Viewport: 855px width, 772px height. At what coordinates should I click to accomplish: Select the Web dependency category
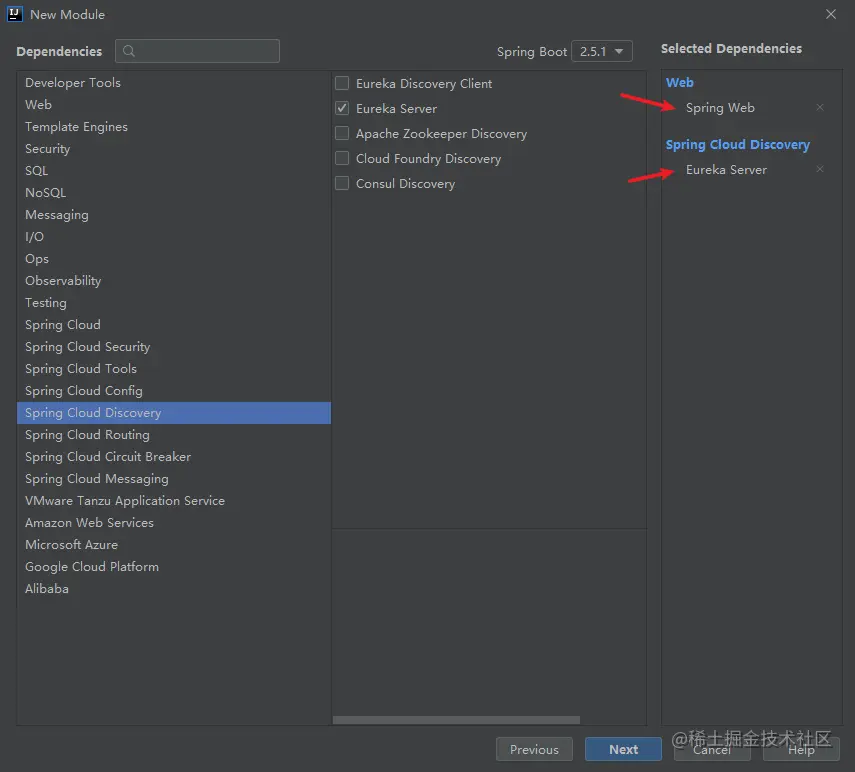click(x=174, y=104)
